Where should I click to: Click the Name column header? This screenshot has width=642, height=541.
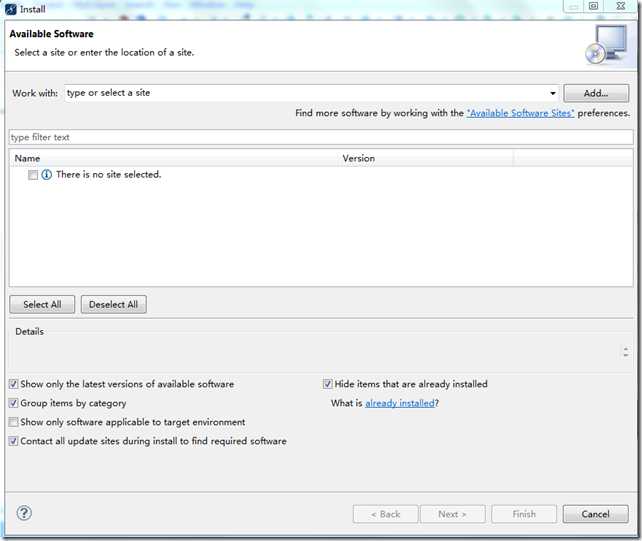(x=174, y=158)
